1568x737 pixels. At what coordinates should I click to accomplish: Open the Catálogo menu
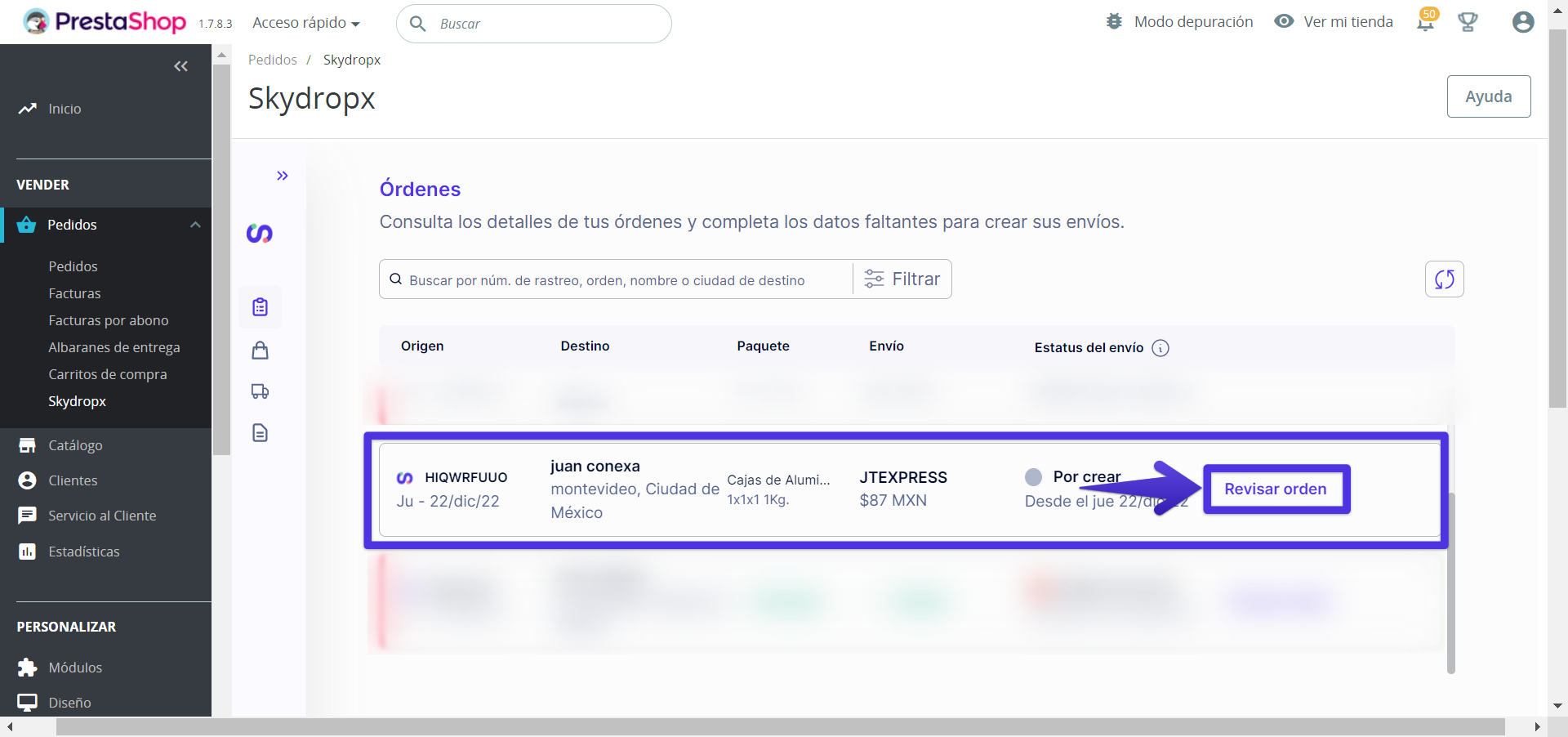point(75,445)
